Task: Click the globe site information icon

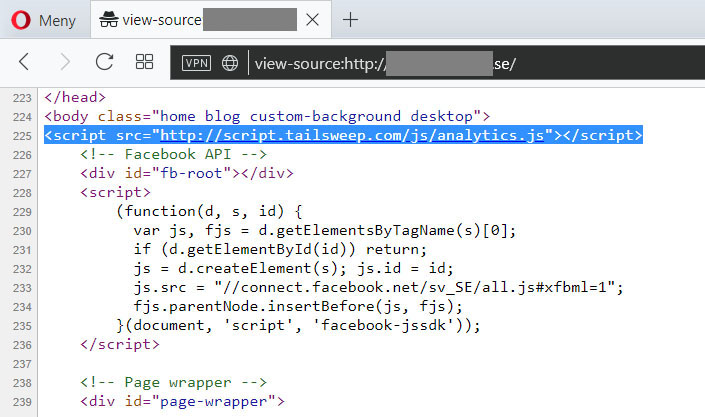Action: (x=230, y=63)
